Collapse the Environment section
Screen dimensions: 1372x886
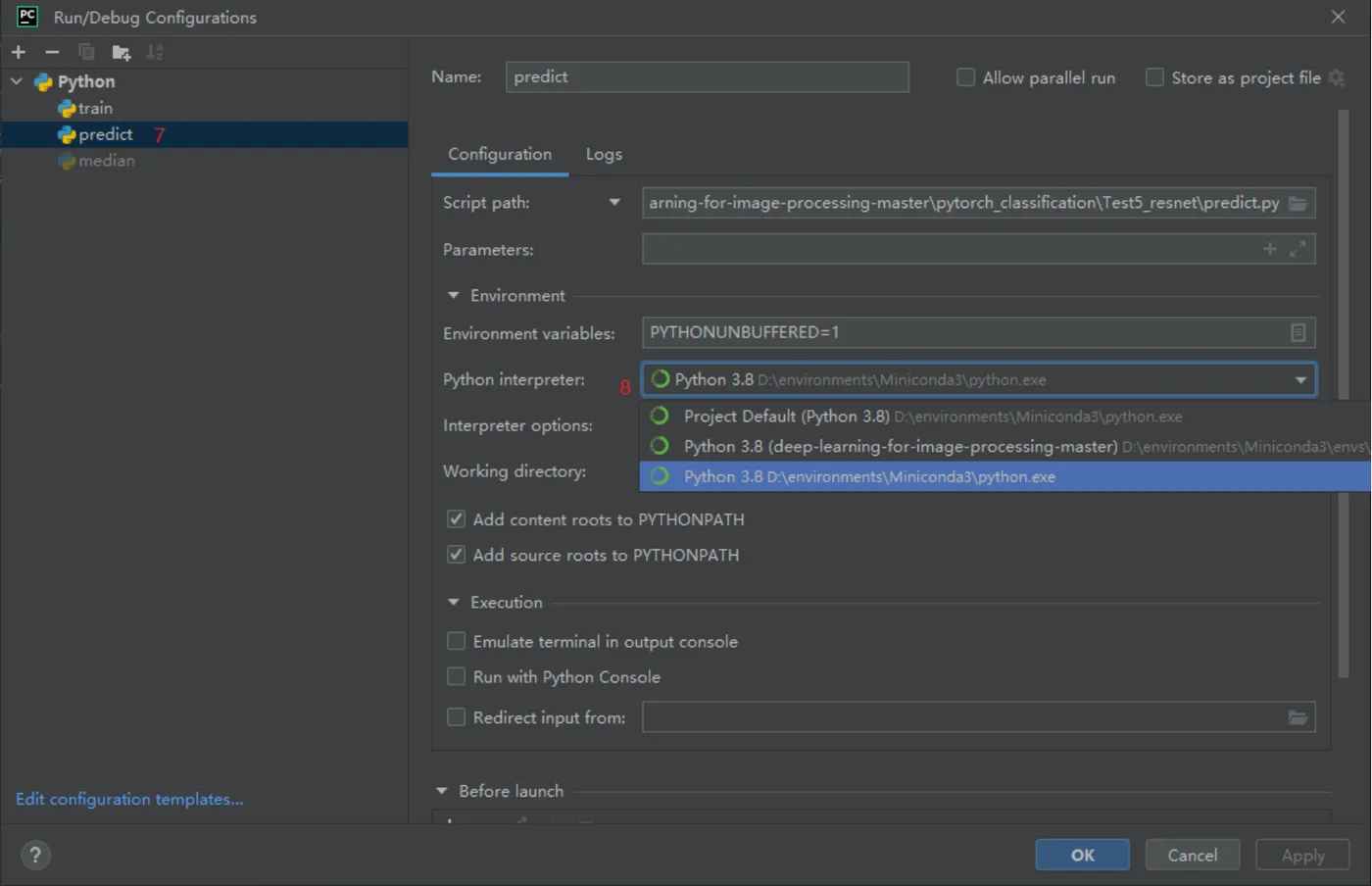pyautogui.click(x=453, y=295)
